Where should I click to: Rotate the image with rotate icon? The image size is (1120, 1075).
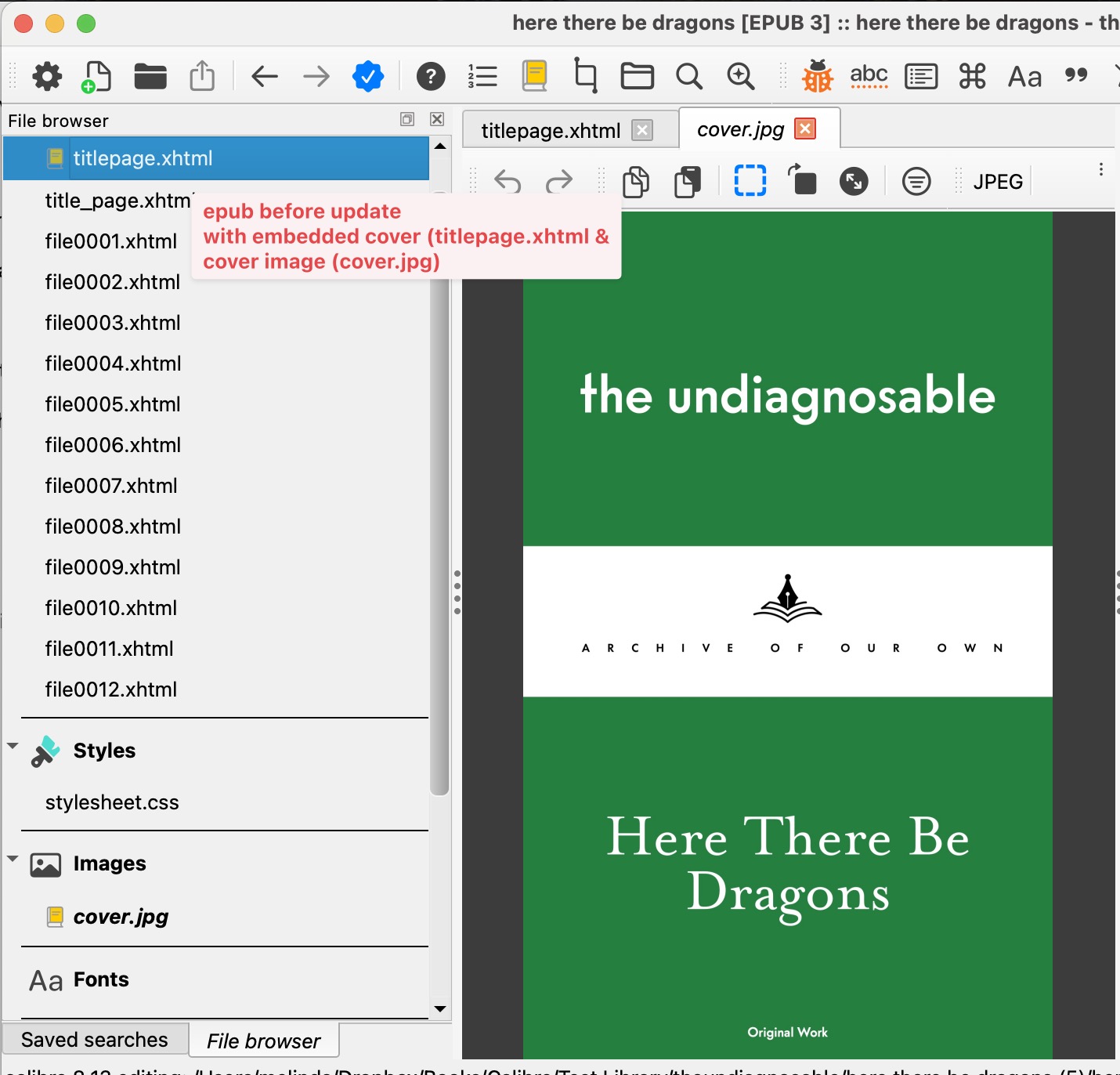(801, 181)
